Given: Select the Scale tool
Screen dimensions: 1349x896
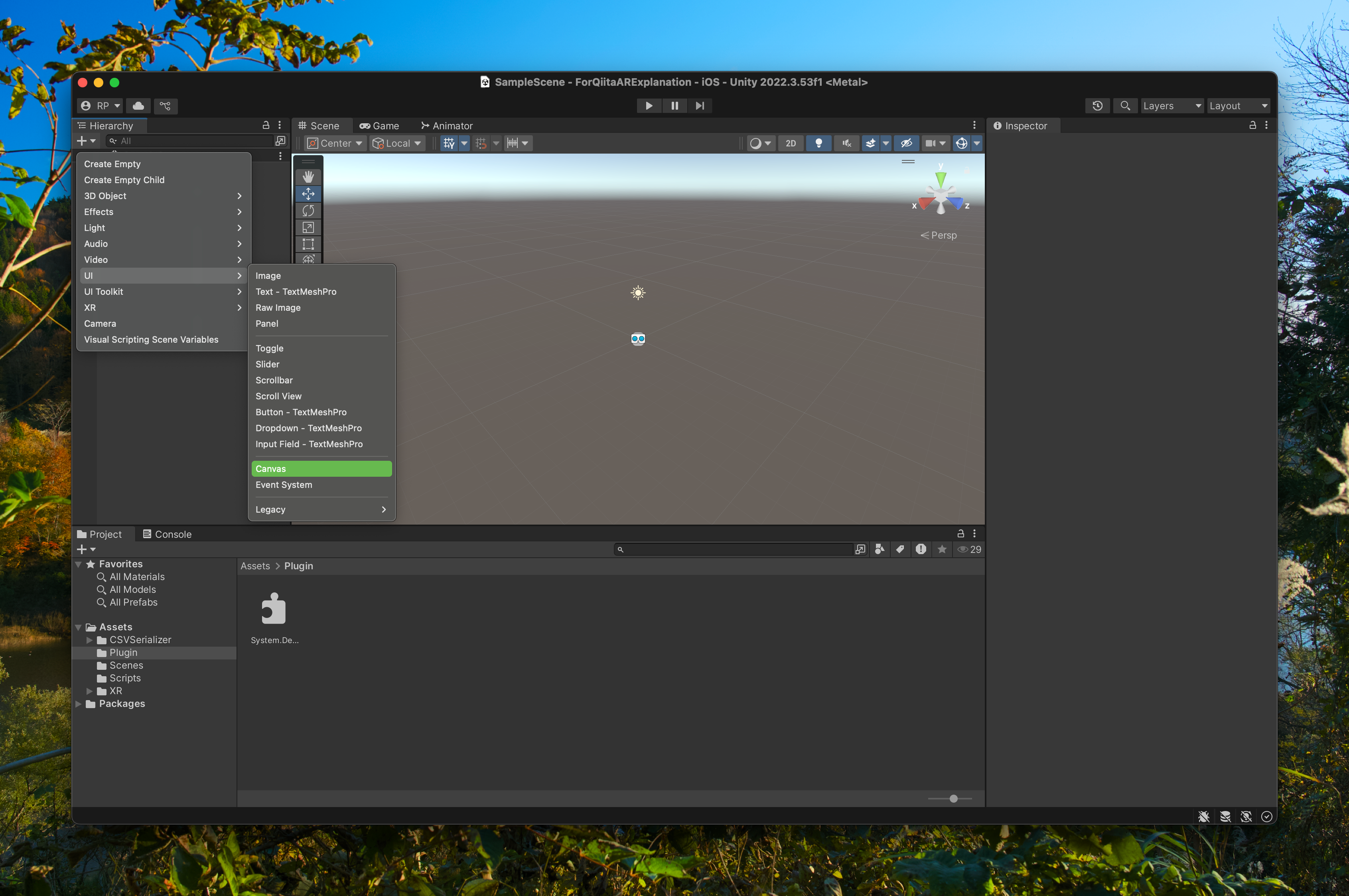Looking at the screenshot, I should coord(308,227).
